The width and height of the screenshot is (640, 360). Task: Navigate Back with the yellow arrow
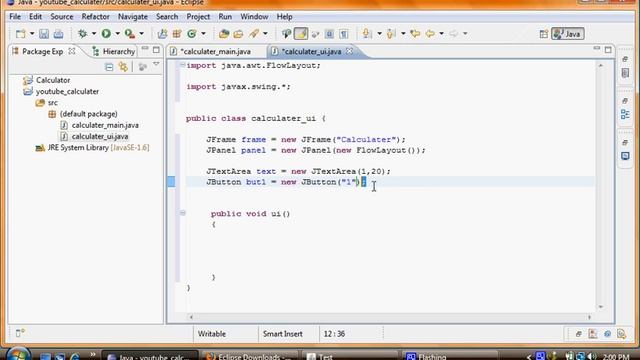(430, 34)
